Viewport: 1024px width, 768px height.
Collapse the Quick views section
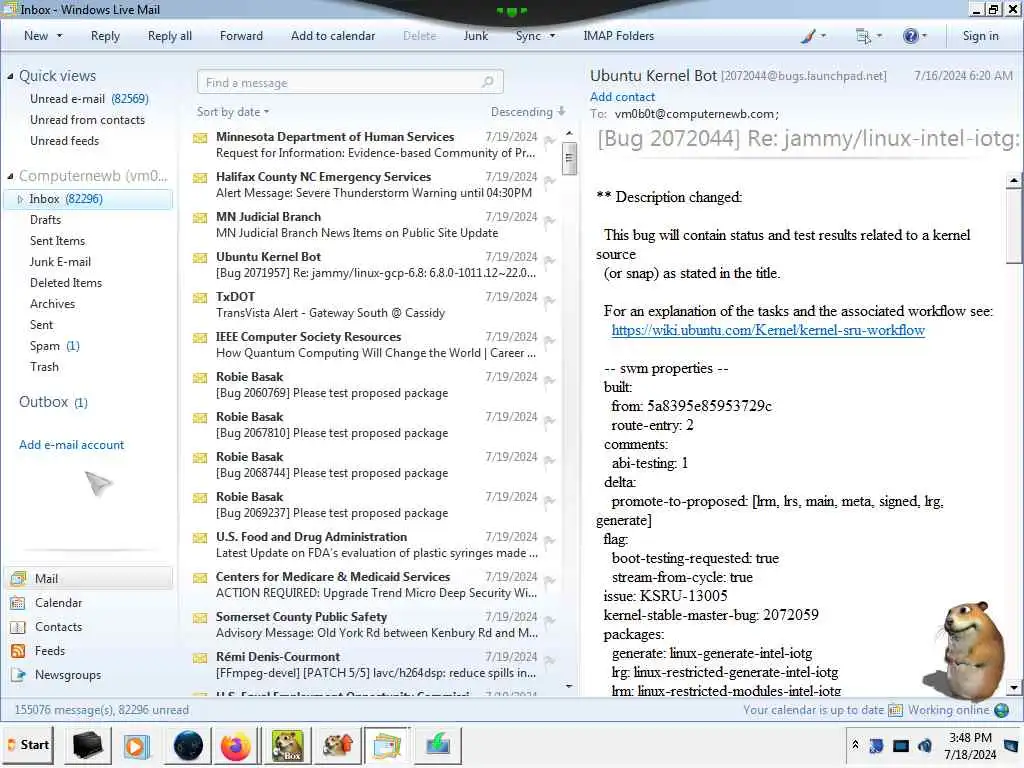click(x=10, y=76)
